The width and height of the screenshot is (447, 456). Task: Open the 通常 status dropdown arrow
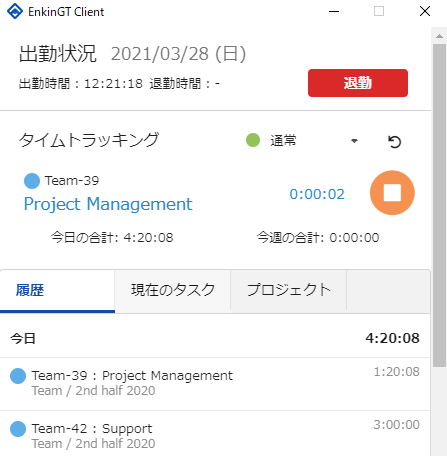point(354,141)
